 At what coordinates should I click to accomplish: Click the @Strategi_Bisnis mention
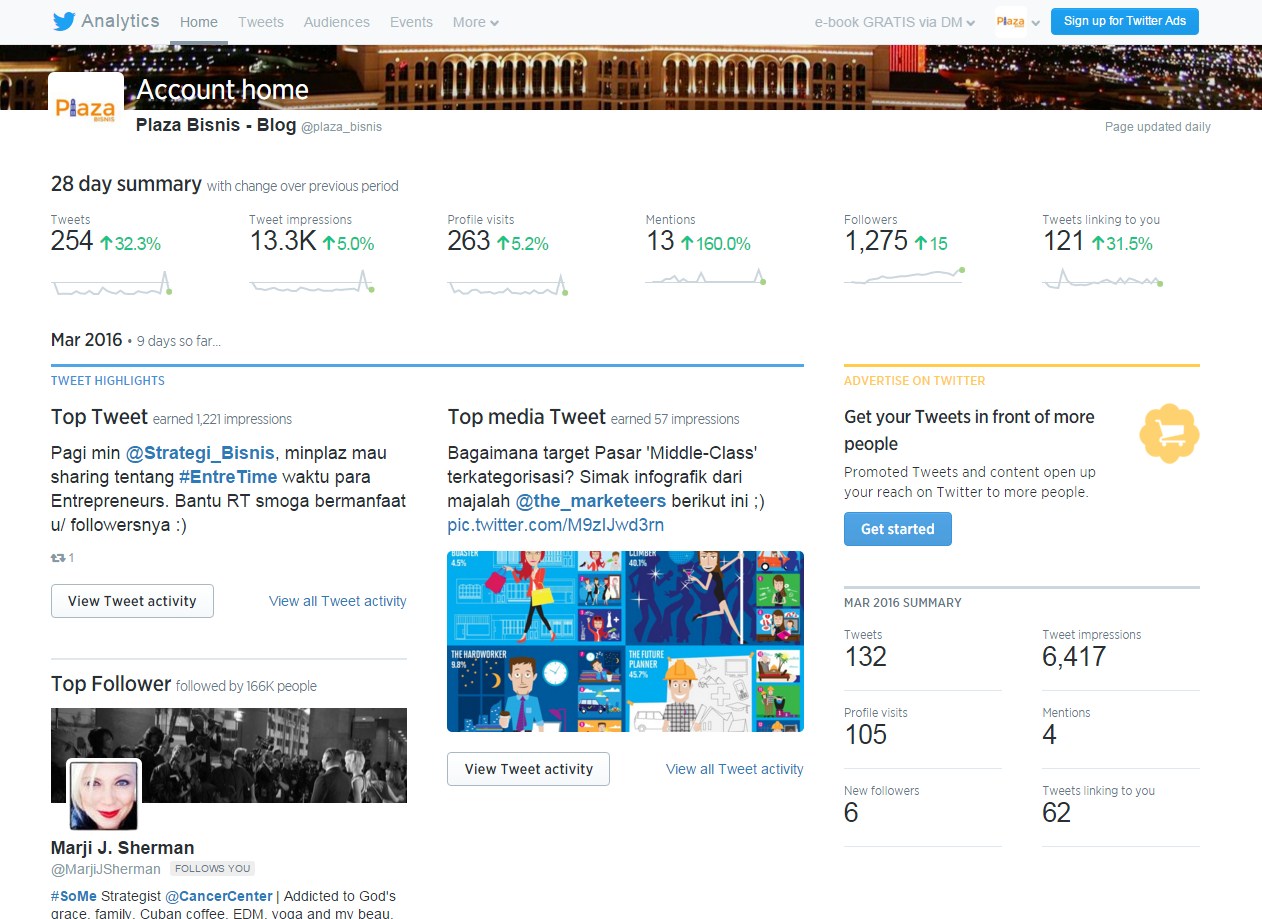[x=200, y=453]
